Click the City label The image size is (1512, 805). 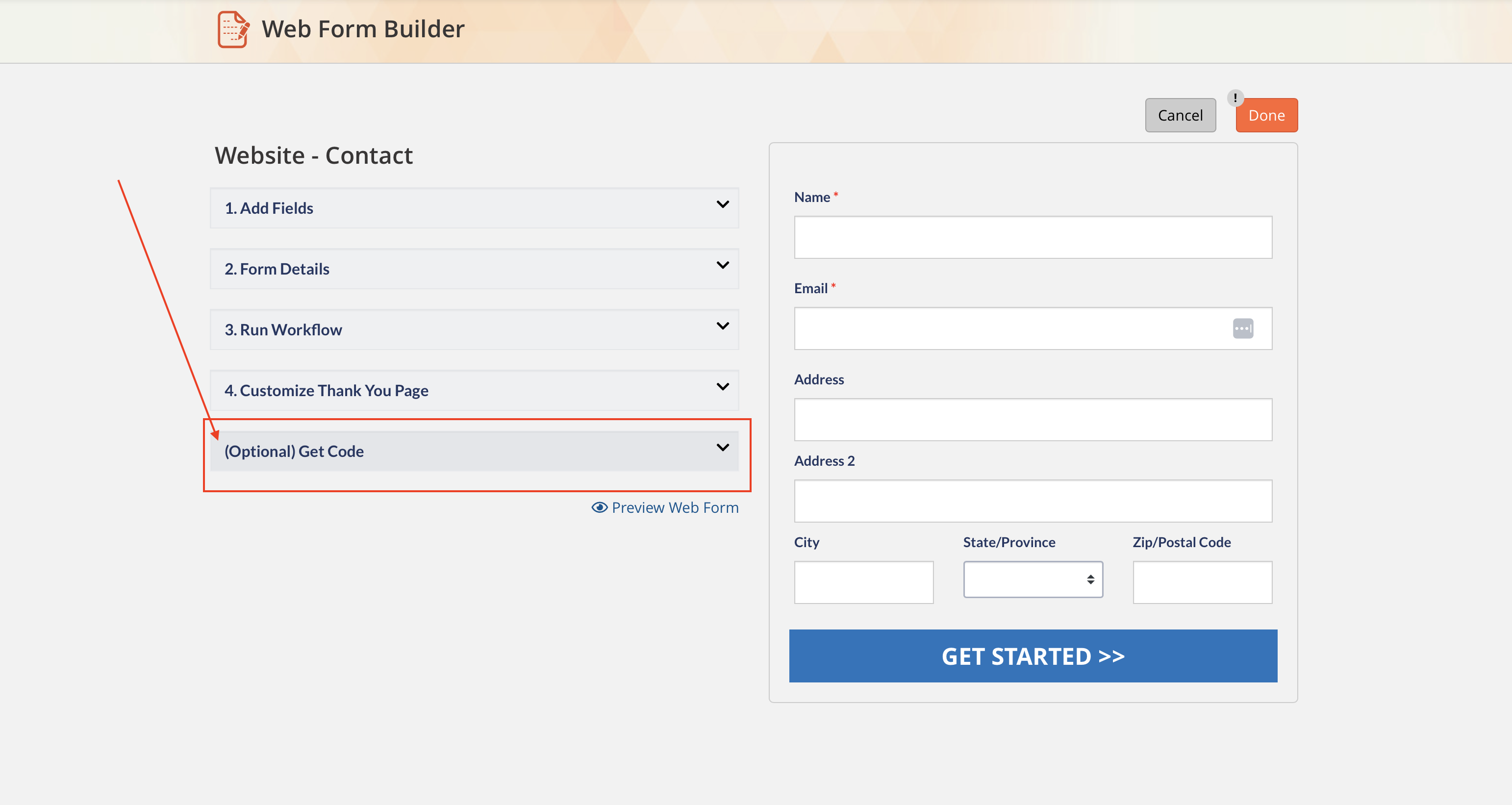pos(806,543)
